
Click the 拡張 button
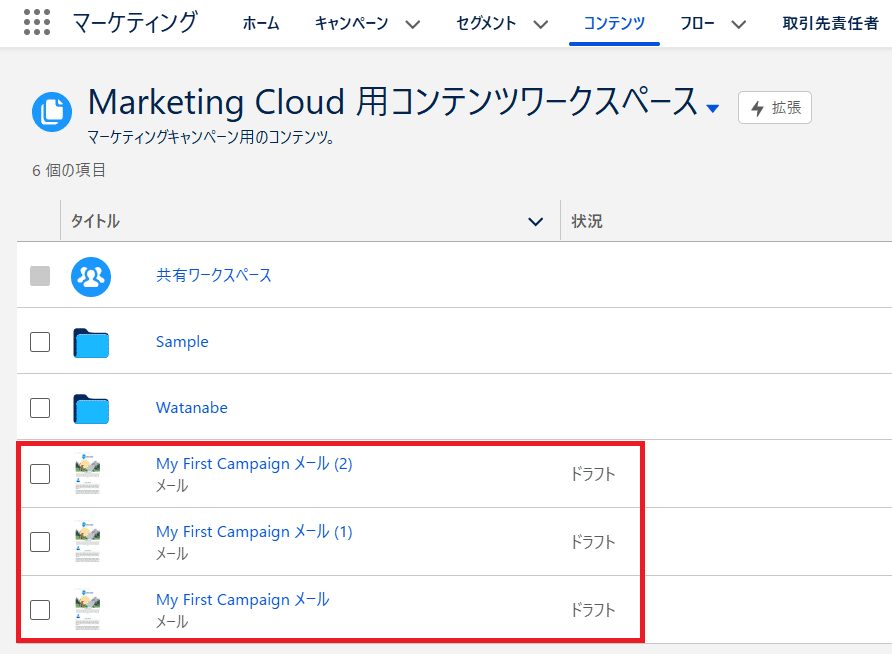(775, 107)
